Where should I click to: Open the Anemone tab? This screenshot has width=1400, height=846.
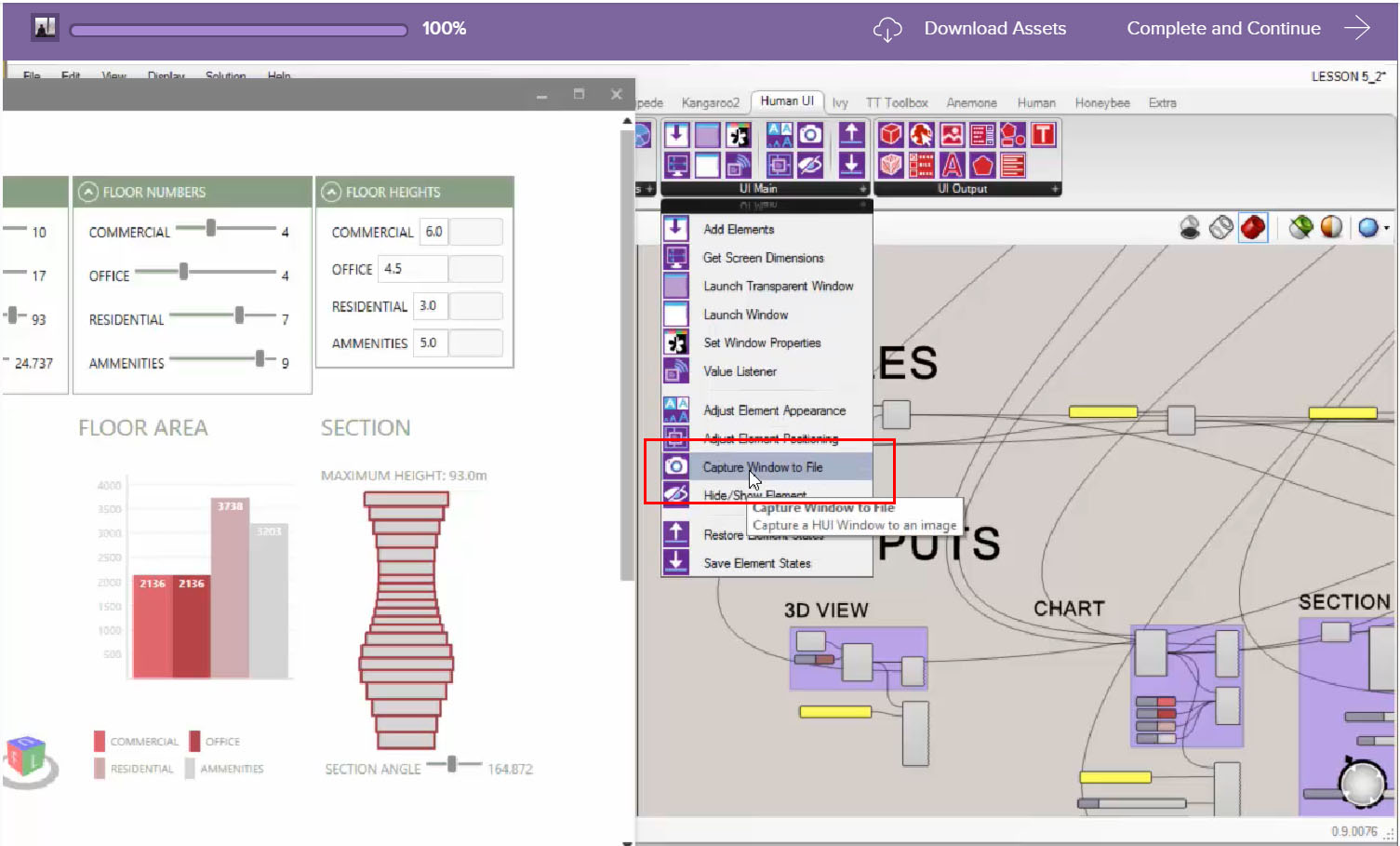click(972, 102)
